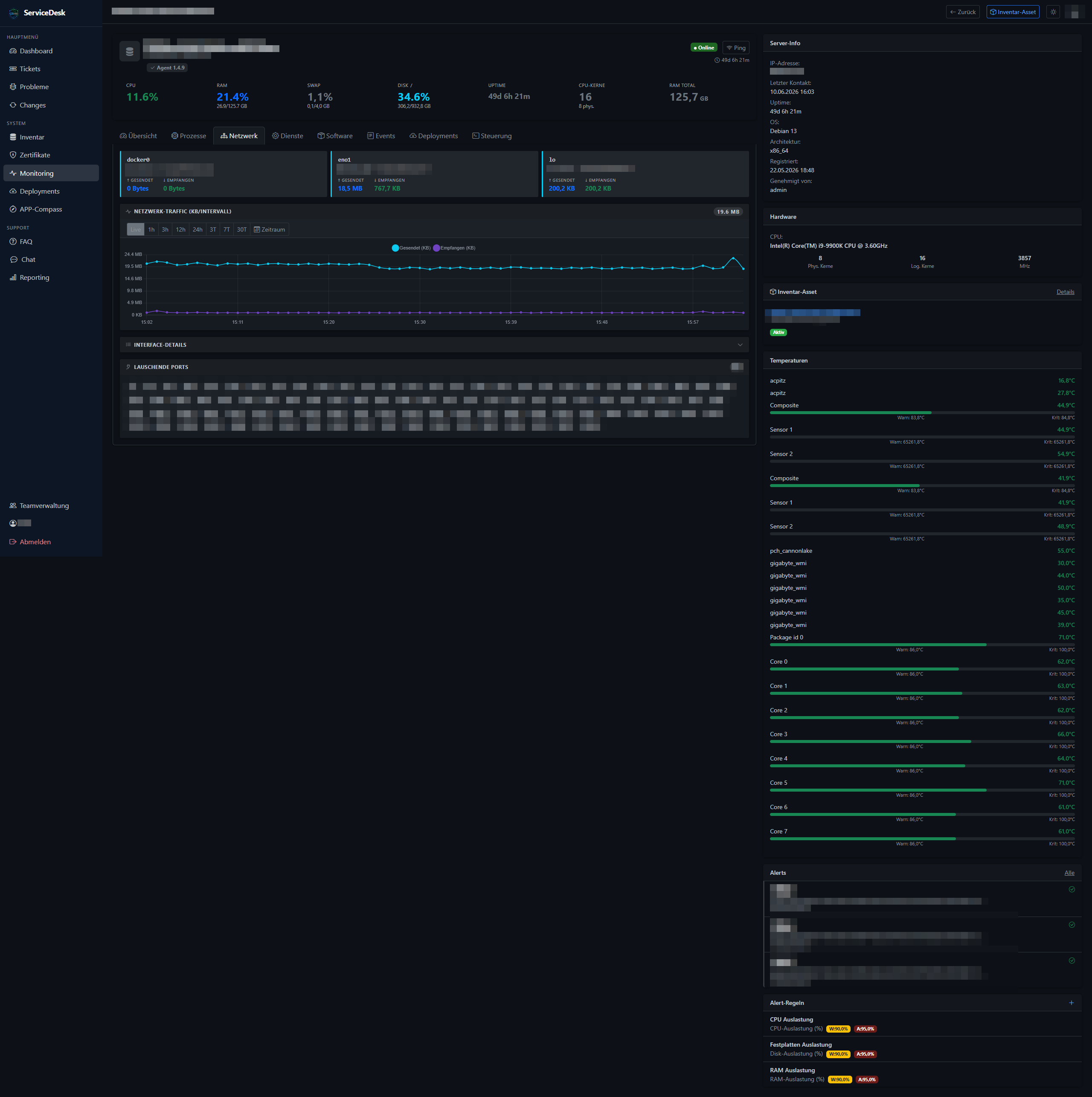Open the Alle alerts link

[1069, 873]
